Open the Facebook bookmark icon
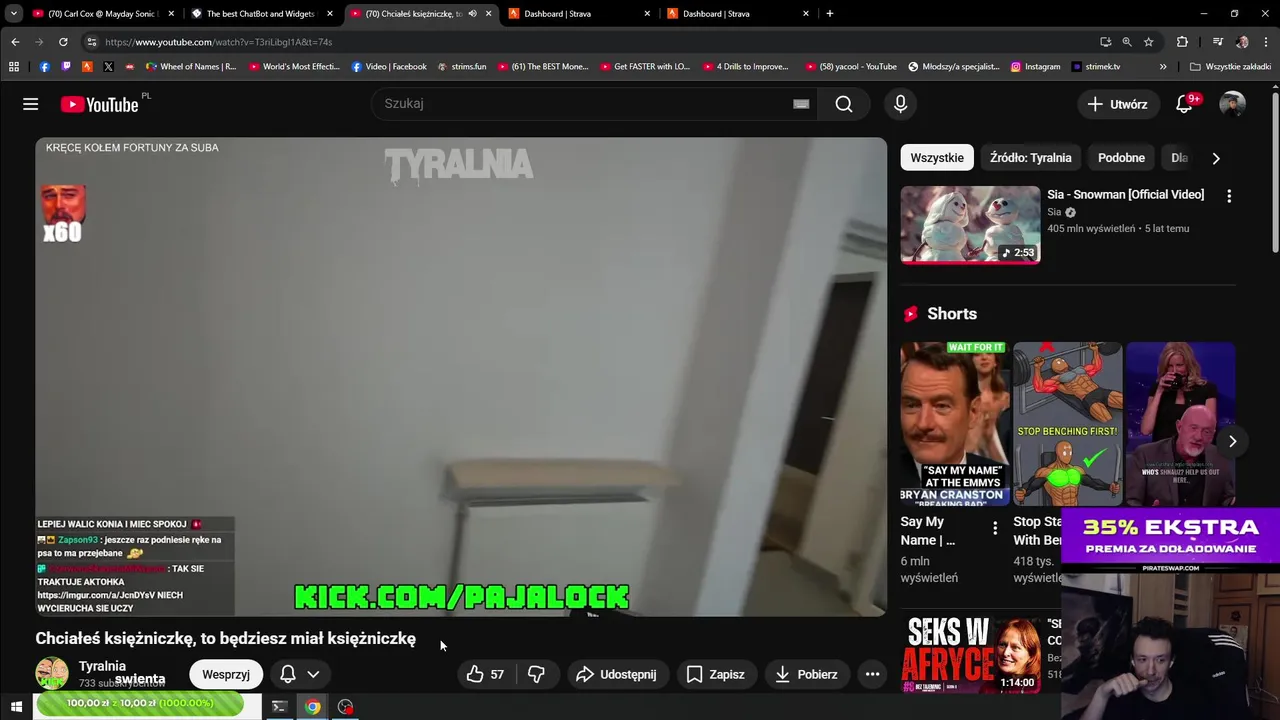 click(44, 67)
